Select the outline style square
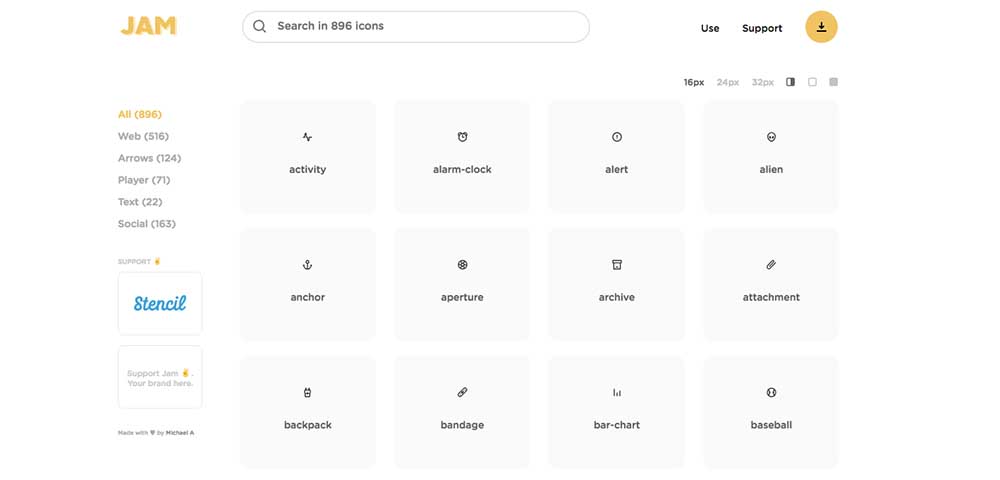The image size is (1000, 480). tap(812, 82)
